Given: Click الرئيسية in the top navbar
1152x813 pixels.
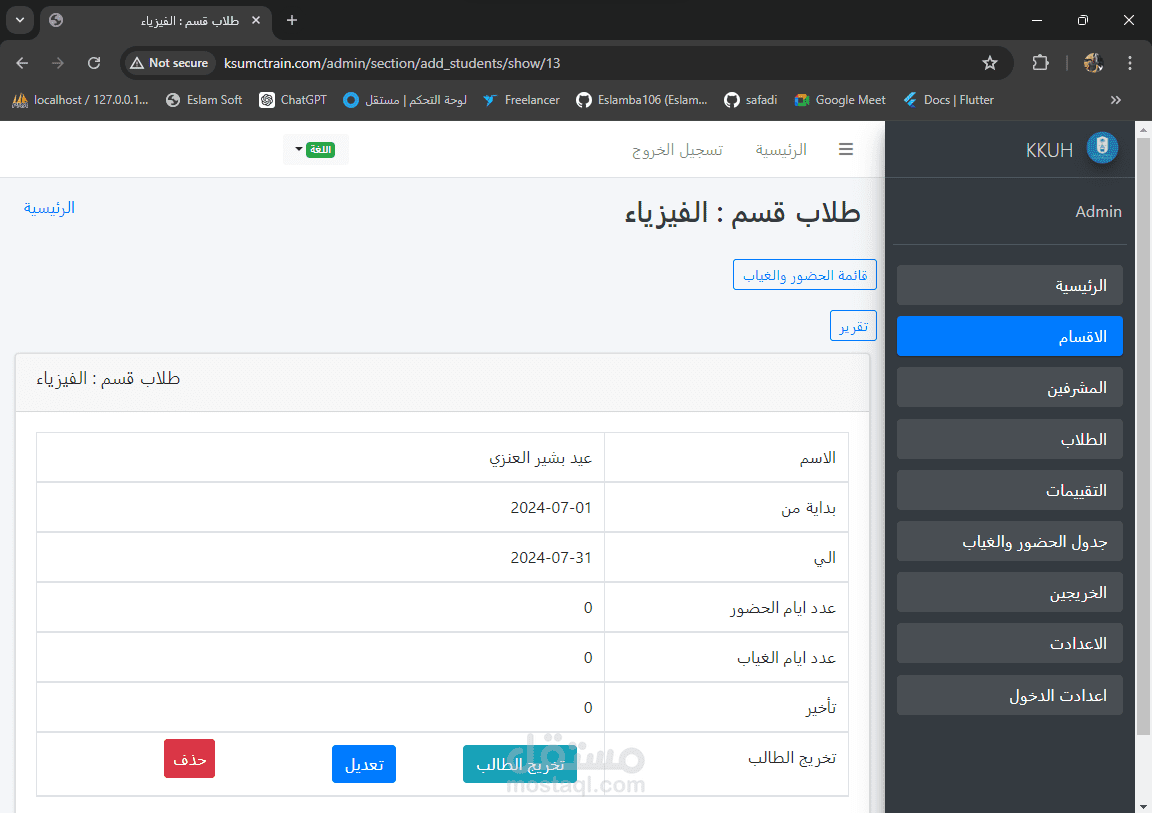Looking at the screenshot, I should (x=781, y=150).
